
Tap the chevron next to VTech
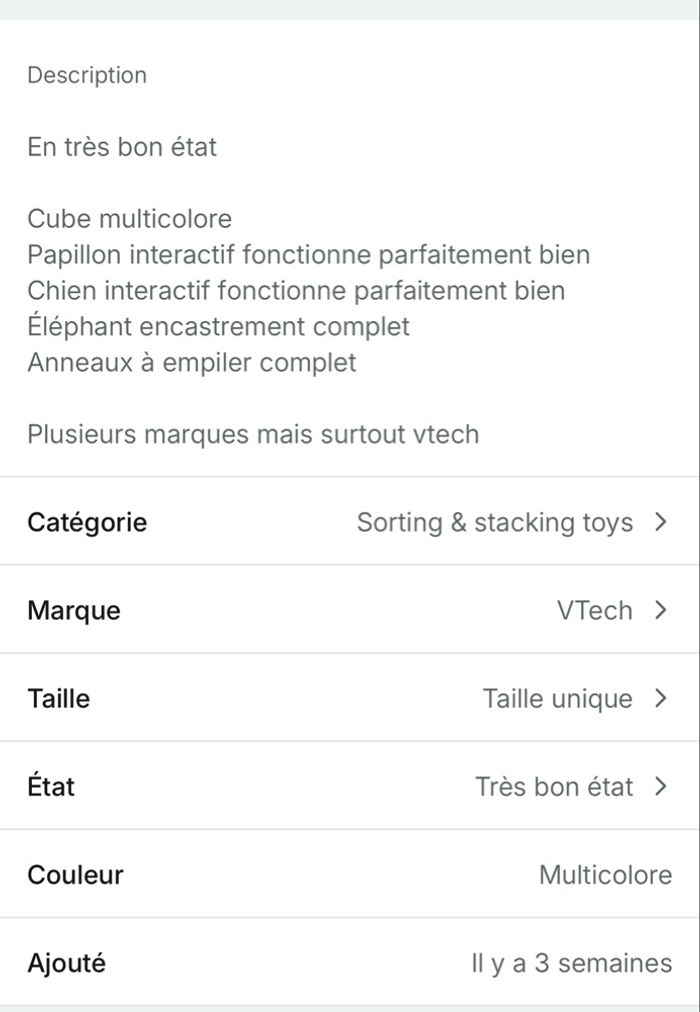click(659, 610)
